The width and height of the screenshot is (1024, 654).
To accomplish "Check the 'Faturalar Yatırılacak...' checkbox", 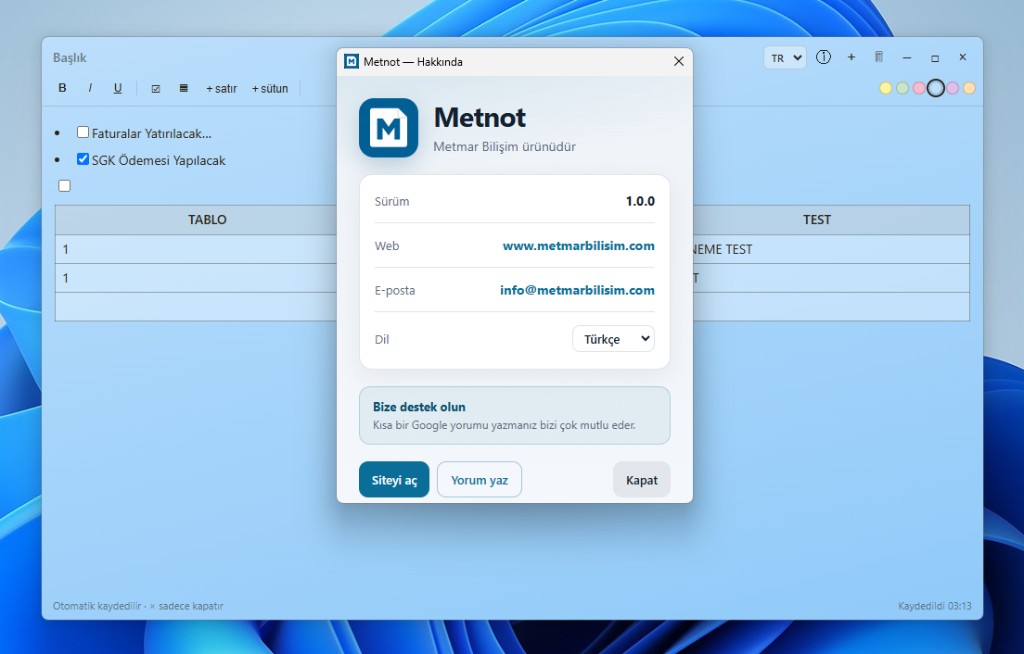I will pyautogui.click(x=83, y=132).
